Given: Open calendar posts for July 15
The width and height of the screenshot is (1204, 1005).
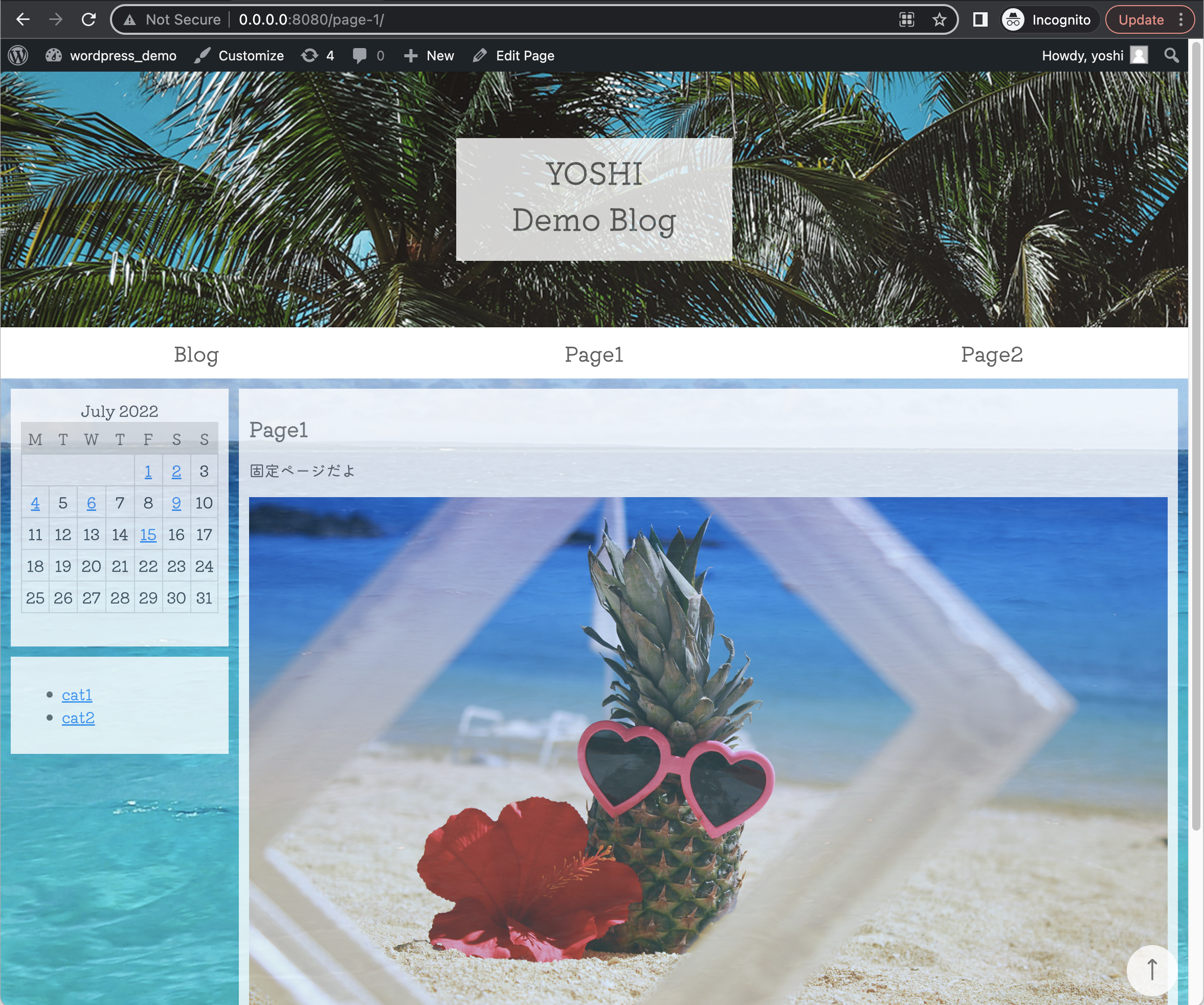Looking at the screenshot, I should [148, 534].
